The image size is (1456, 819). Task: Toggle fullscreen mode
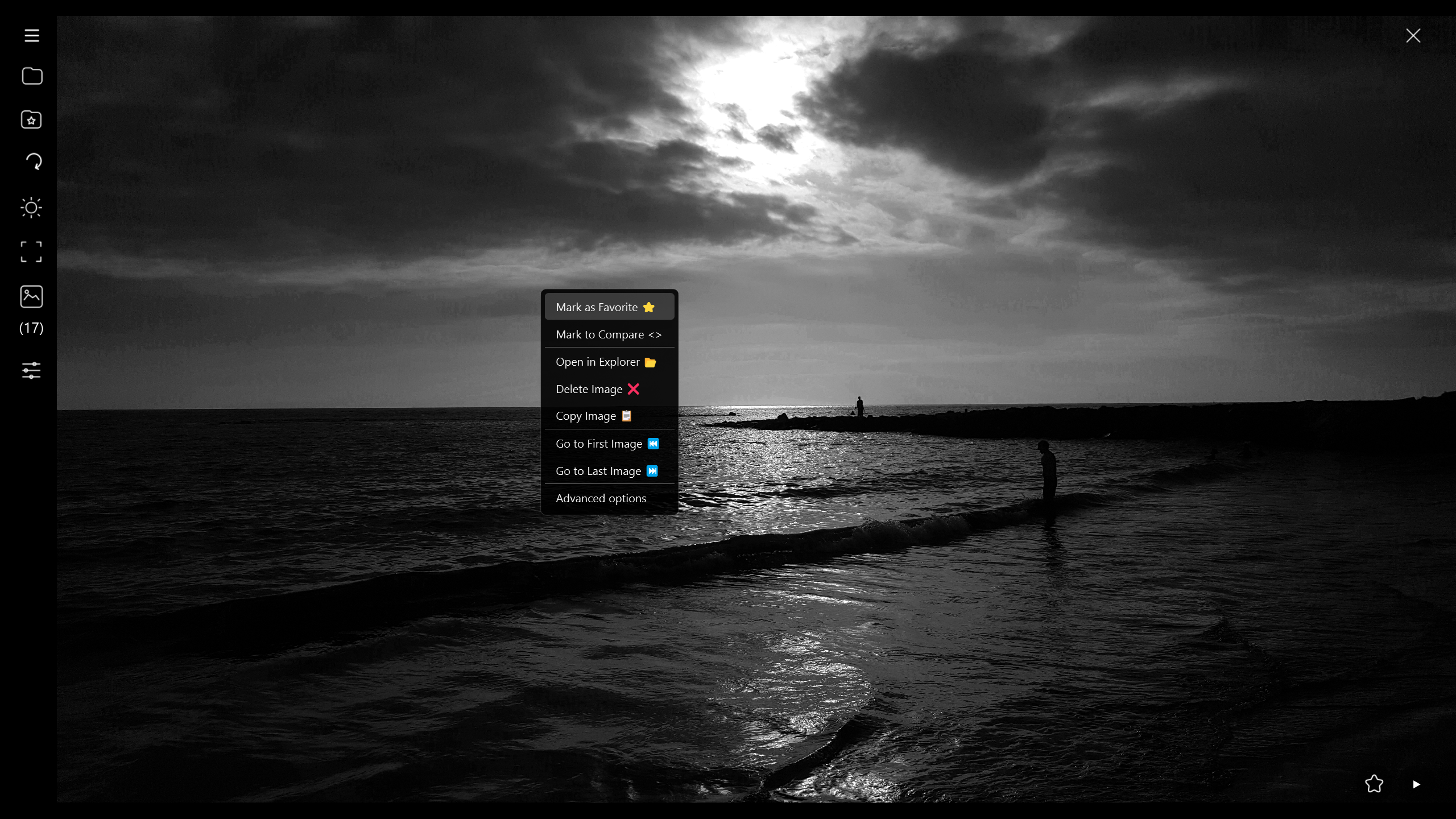[31, 252]
